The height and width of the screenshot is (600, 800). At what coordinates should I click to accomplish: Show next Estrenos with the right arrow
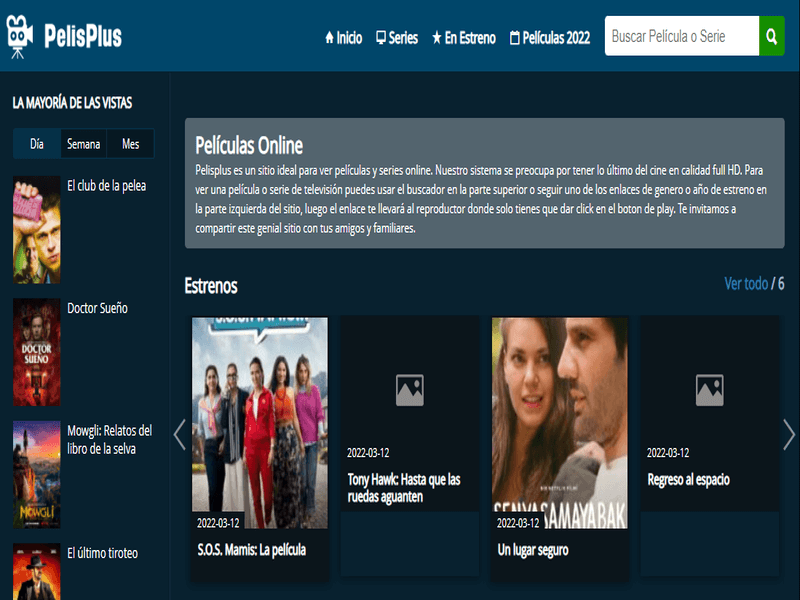tap(789, 435)
